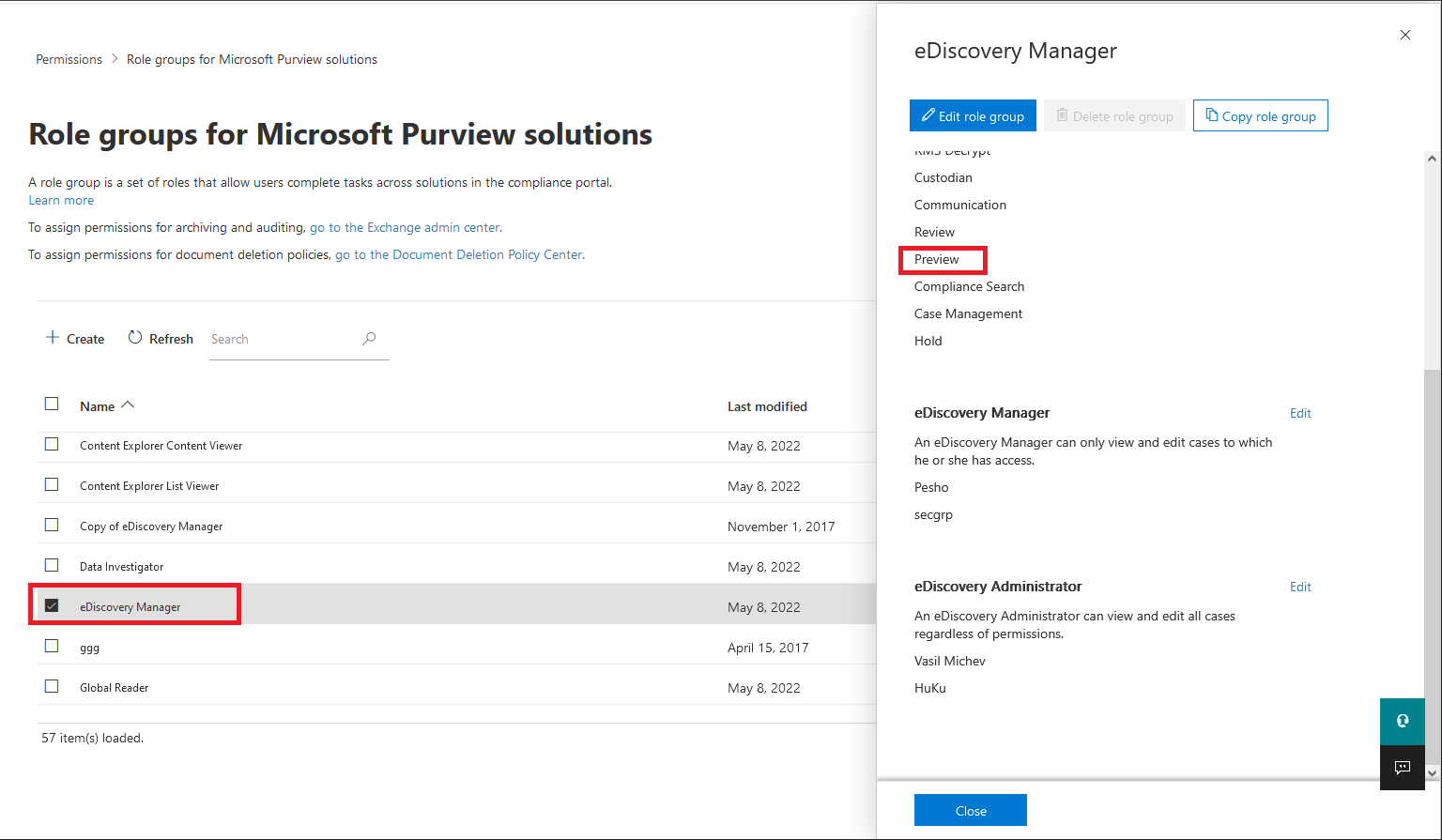Click the Communication role entry
This screenshot has height=840, width=1442.
click(959, 205)
